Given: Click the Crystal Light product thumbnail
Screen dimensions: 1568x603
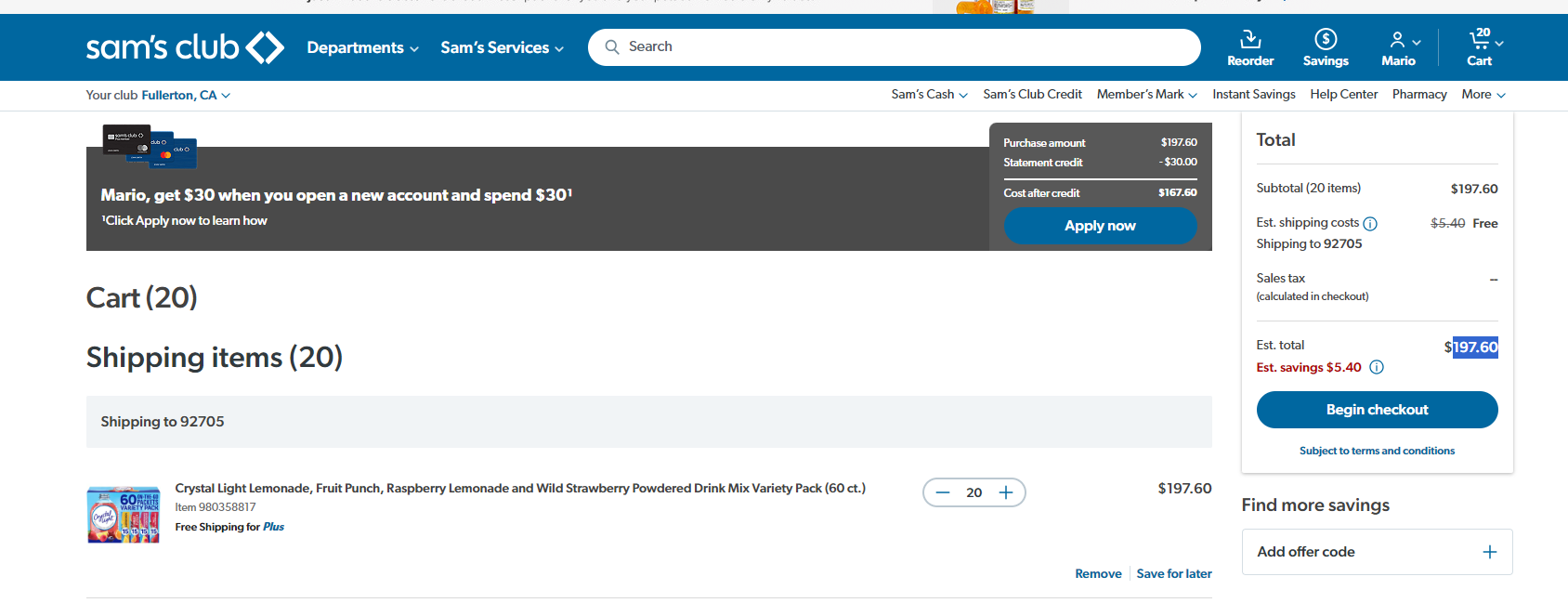Looking at the screenshot, I should coord(124,515).
